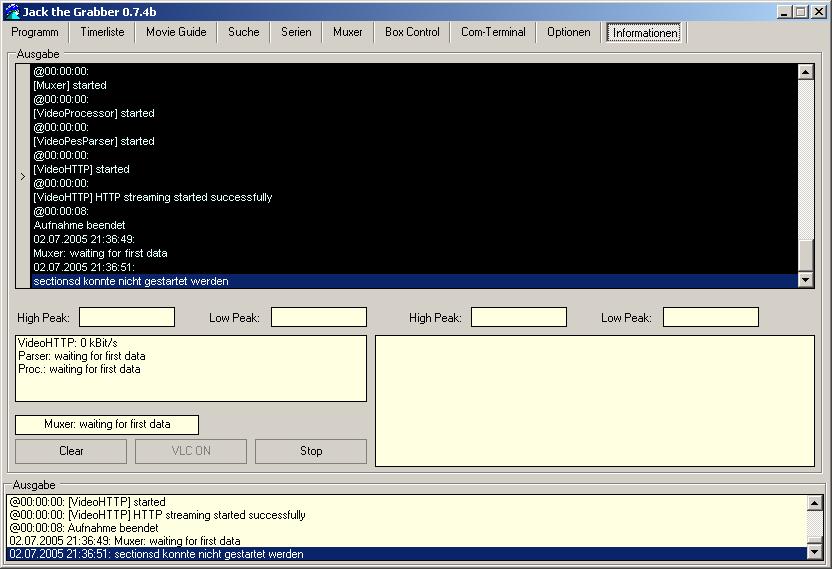The height and width of the screenshot is (569, 832).
Task: Click the bottom log scroll down arrow
Action: coord(815,553)
